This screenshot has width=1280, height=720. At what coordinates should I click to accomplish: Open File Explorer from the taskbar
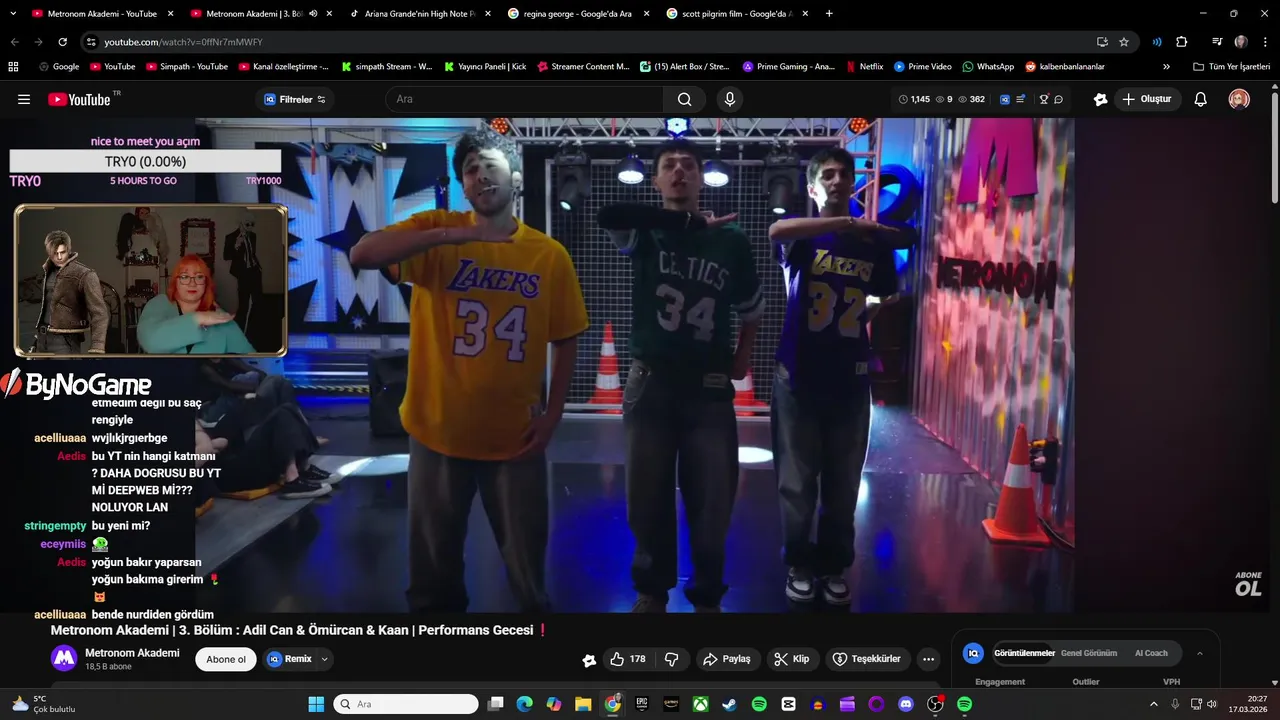click(x=583, y=704)
